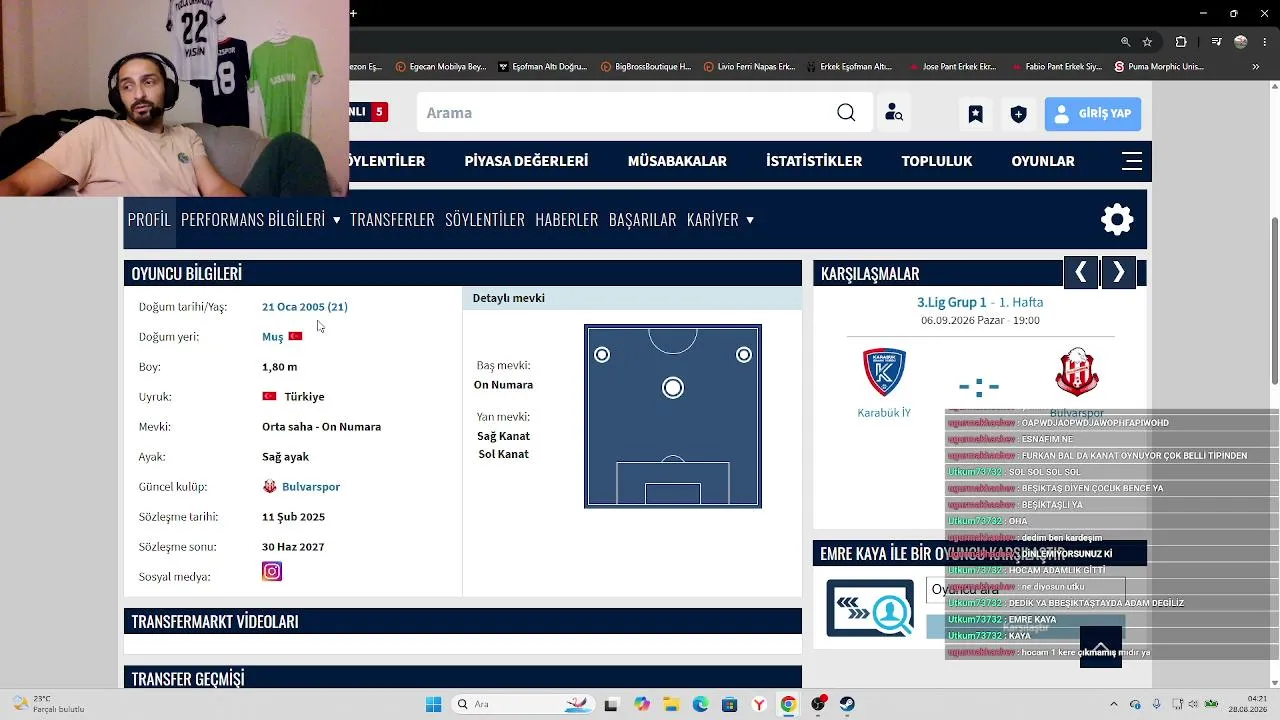Switch to the Başarılar tab
The height and width of the screenshot is (720, 1280).
tap(643, 219)
